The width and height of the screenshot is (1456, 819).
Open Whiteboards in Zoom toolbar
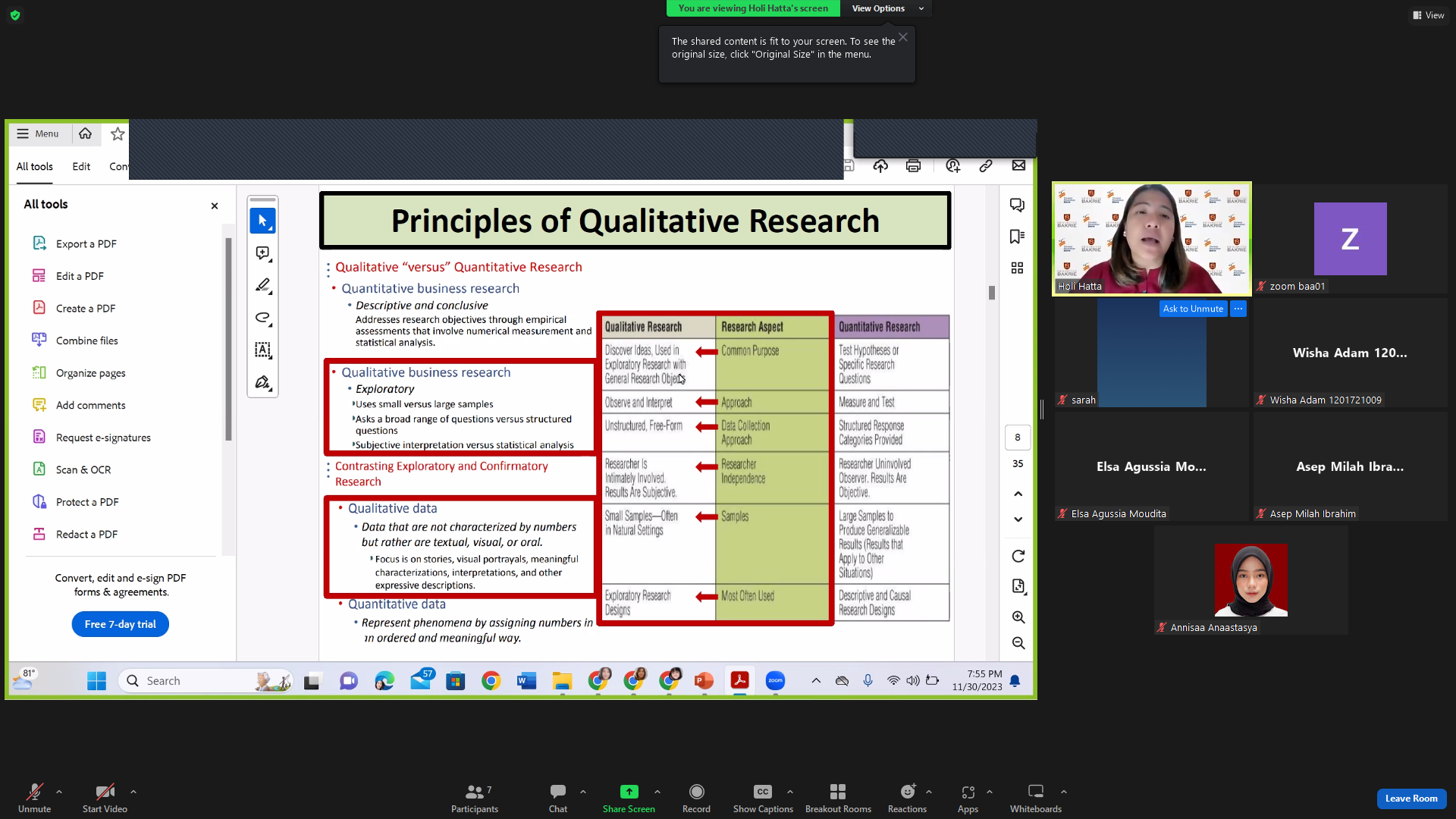coord(1035,798)
